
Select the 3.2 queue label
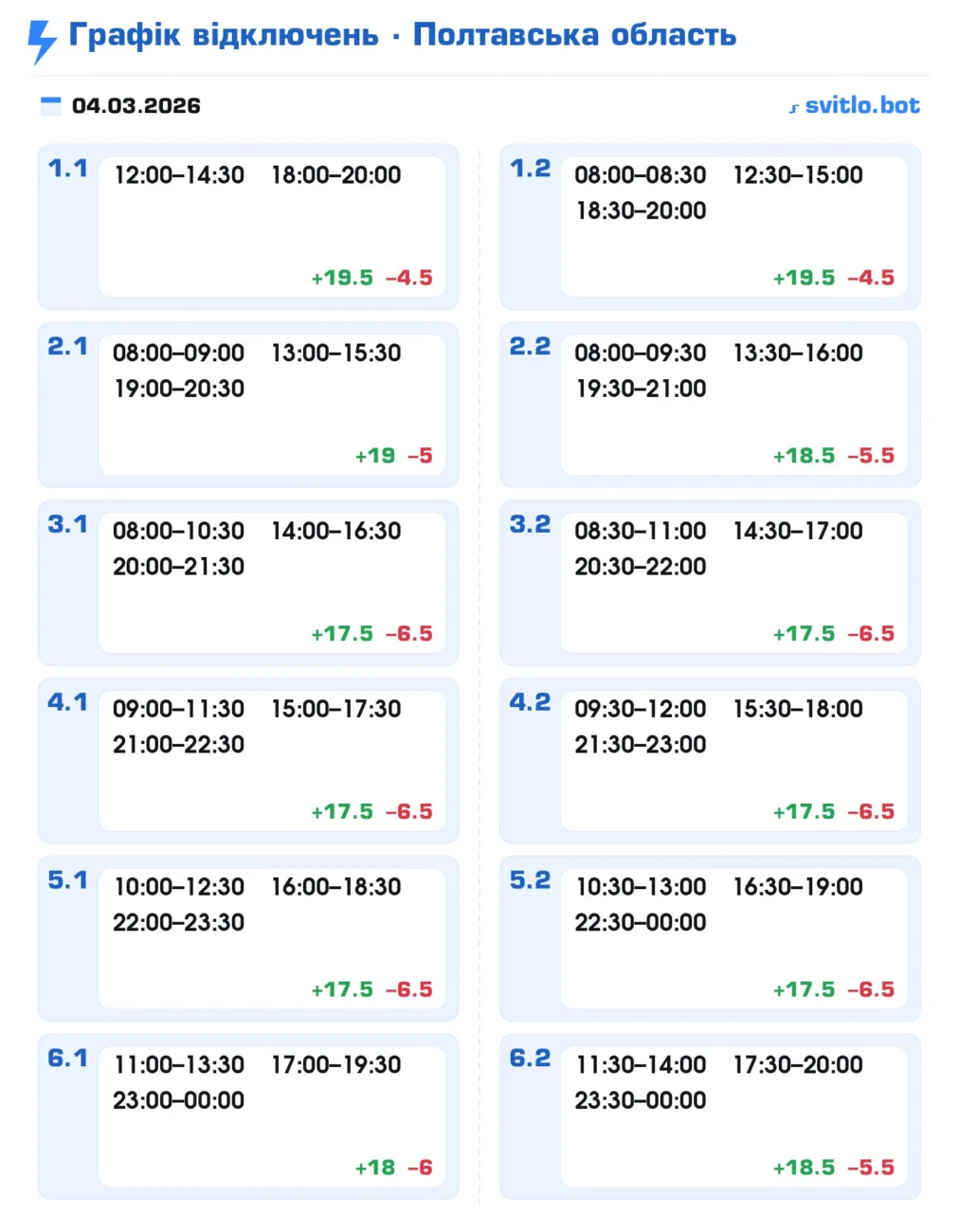click(530, 524)
